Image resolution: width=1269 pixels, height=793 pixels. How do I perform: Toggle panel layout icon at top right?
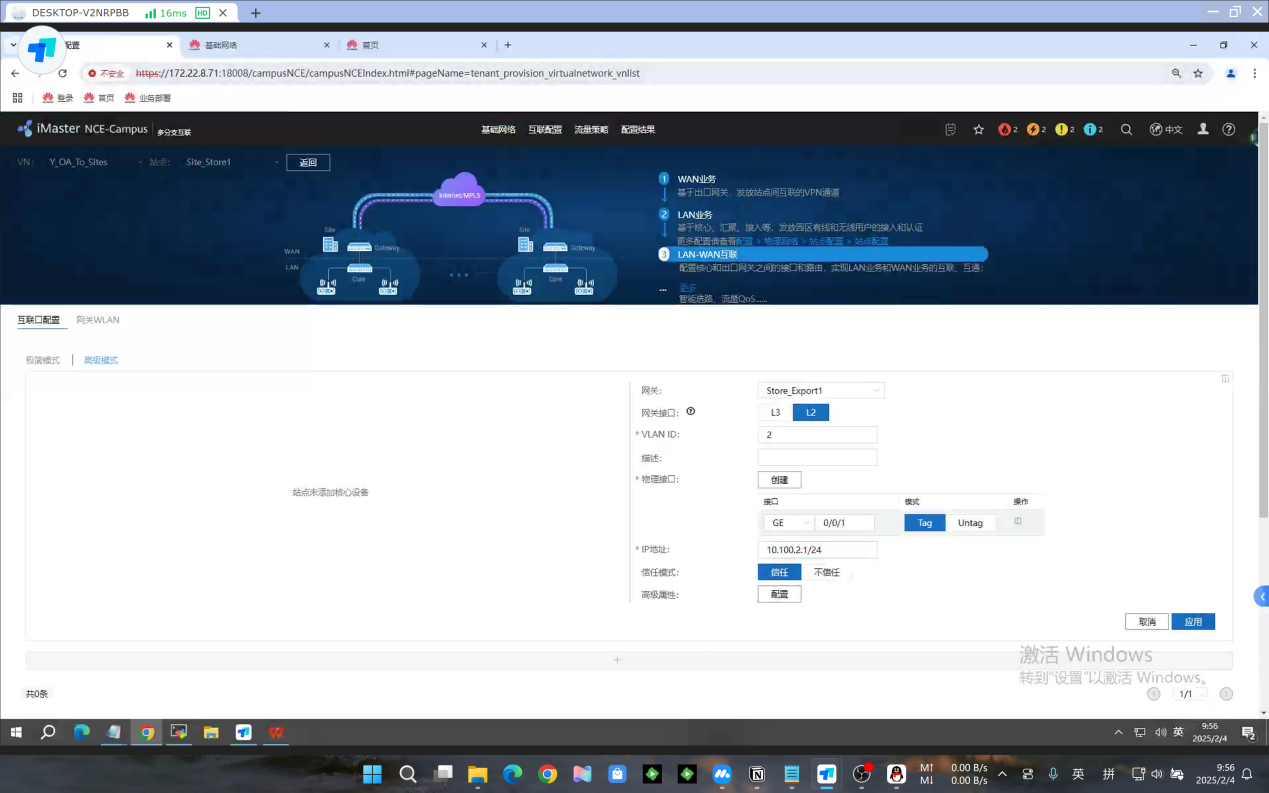[x=1225, y=378]
